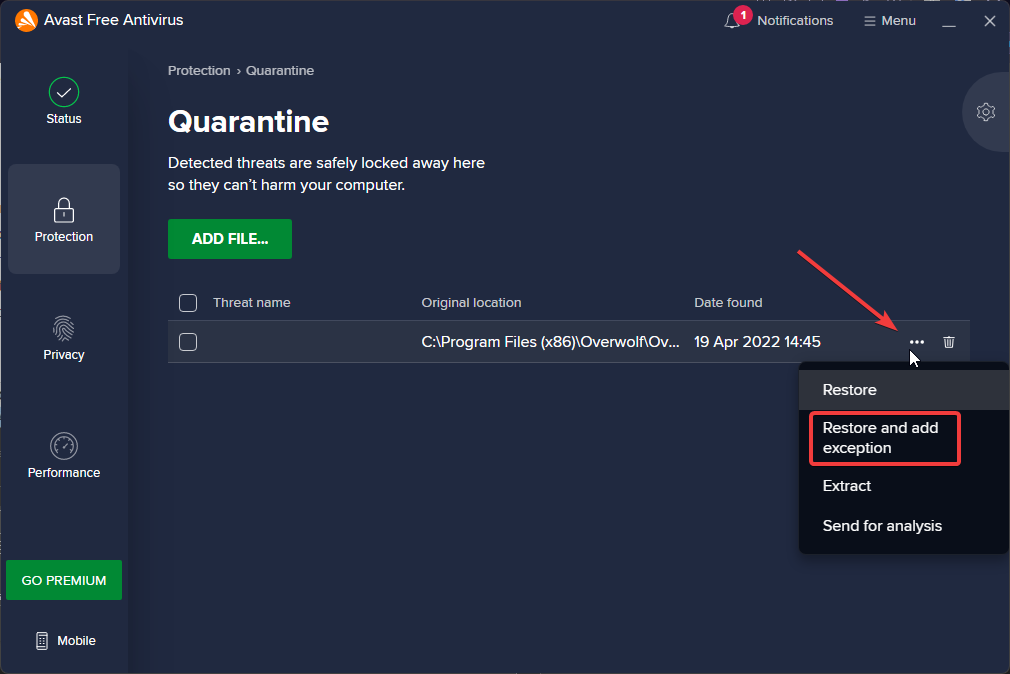Image resolution: width=1010 pixels, height=674 pixels.
Task: Open the Protection section in sidebar
Action: 64,219
